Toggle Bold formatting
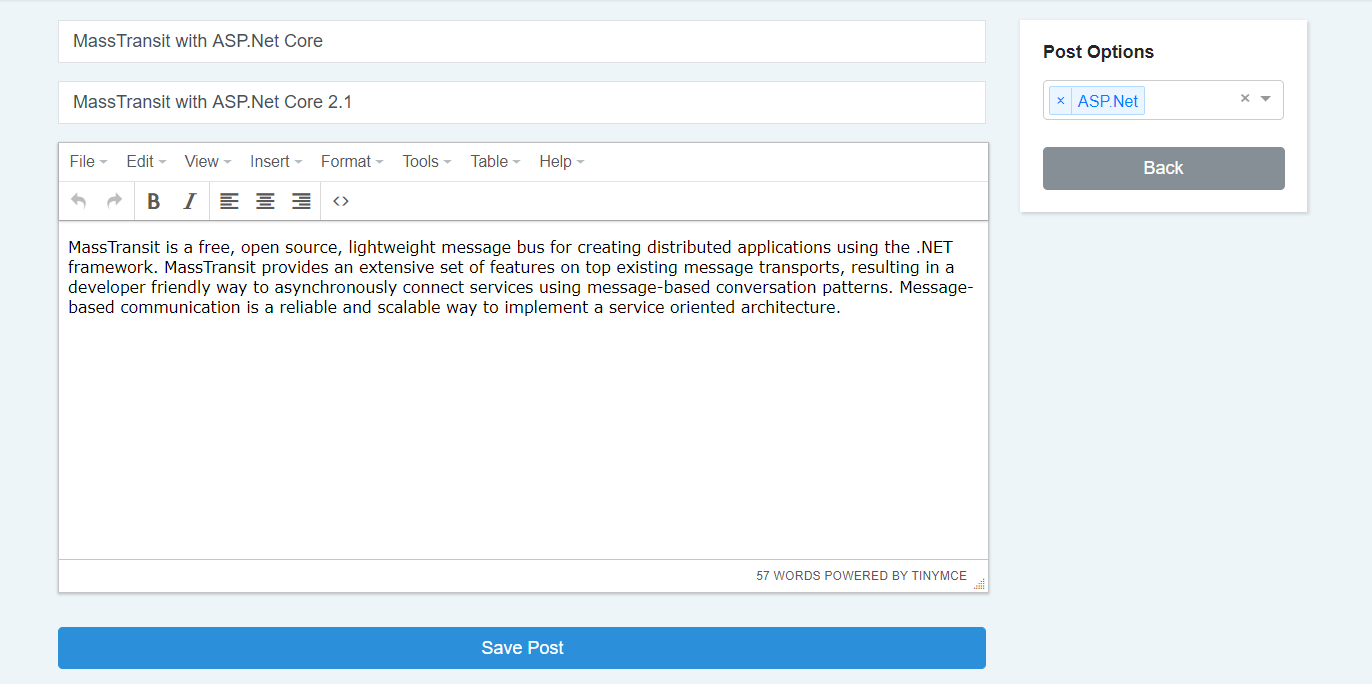Viewport: 1372px width, 684px height. [154, 201]
